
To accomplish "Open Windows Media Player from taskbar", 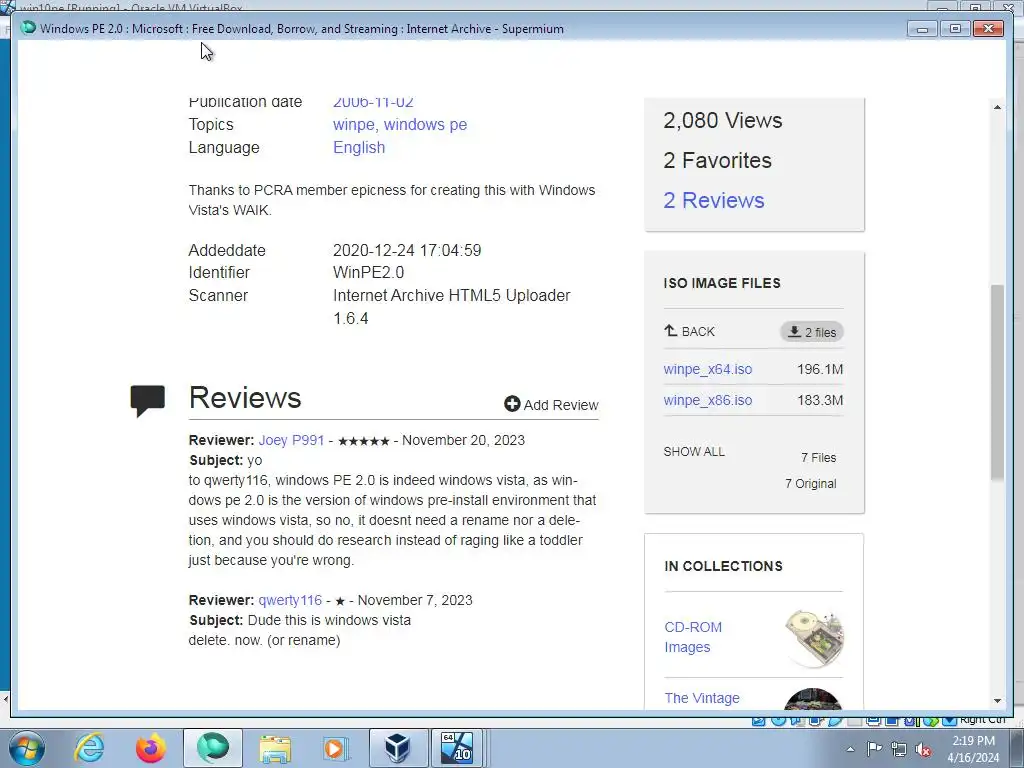I will coord(336,748).
